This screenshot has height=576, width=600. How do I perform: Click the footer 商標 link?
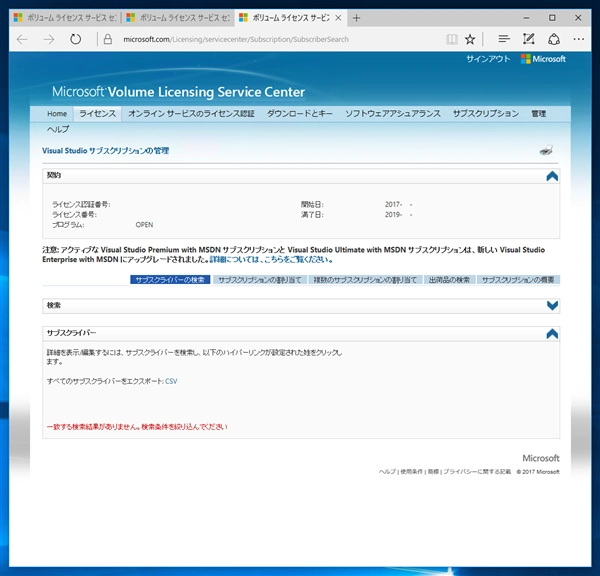pyautogui.click(x=433, y=472)
